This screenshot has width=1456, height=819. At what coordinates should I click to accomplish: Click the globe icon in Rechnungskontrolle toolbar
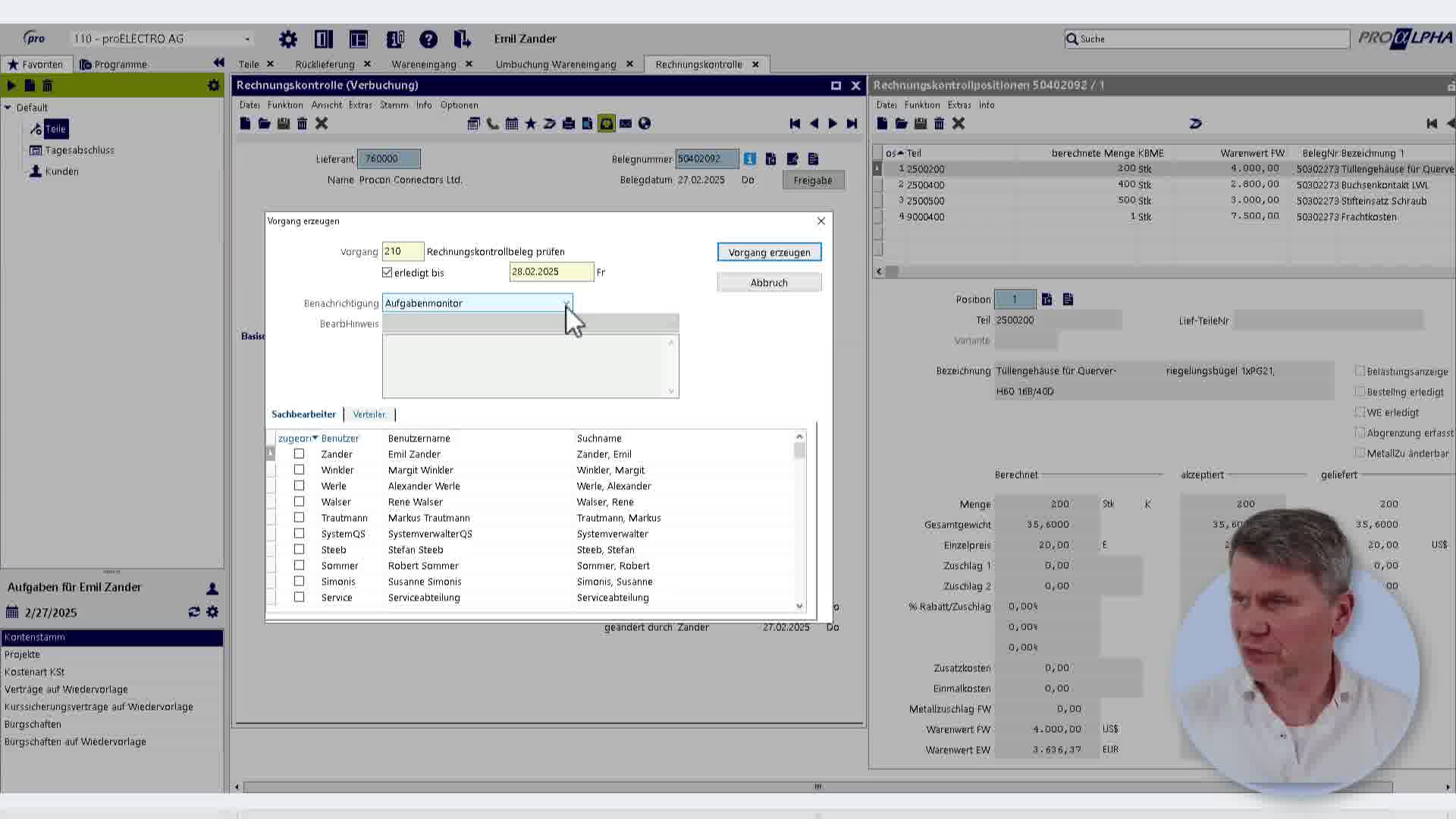(x=645, y=124)
